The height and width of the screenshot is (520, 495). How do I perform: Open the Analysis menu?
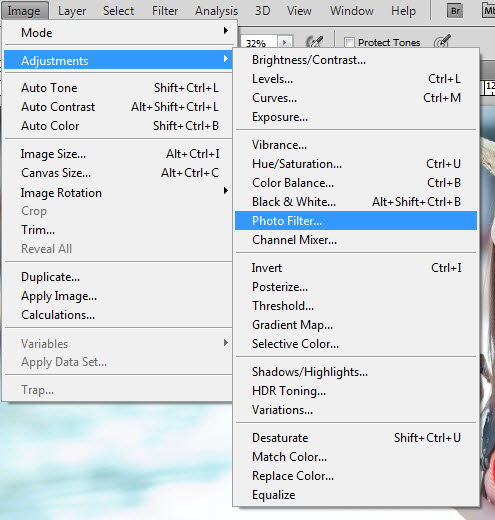click(216, 11)
